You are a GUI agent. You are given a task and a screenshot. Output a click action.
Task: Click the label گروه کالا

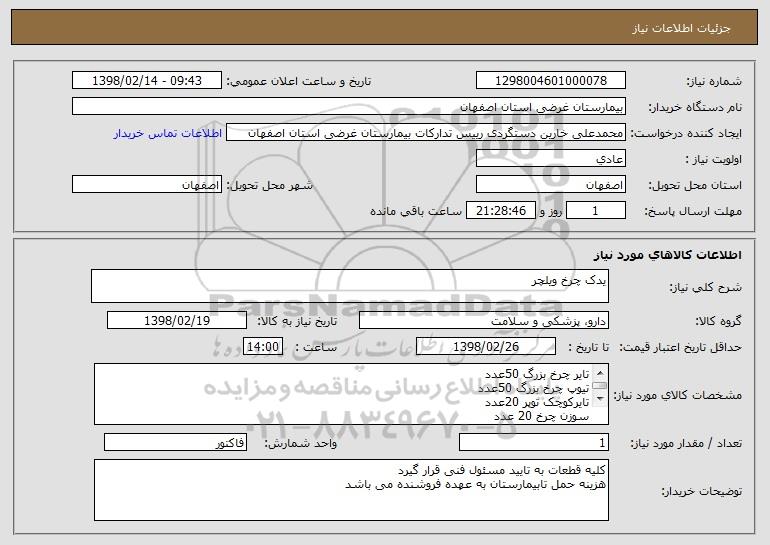pos(718,322)
